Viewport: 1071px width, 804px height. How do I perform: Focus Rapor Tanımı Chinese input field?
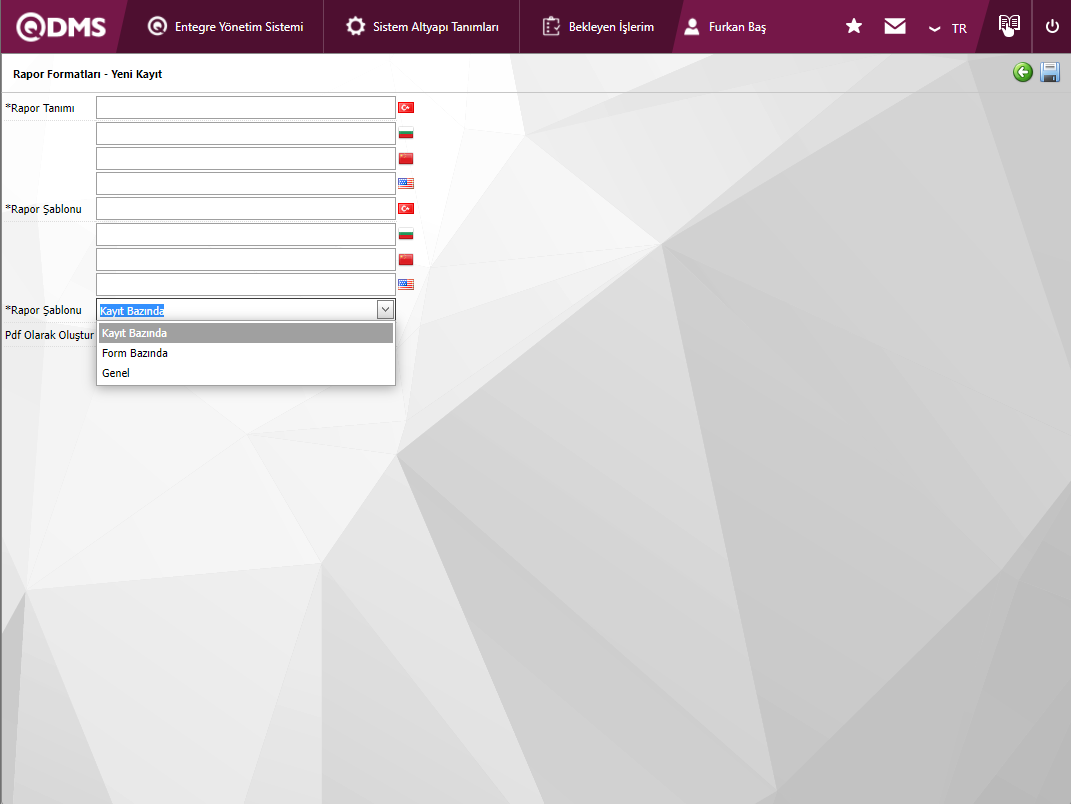pos(246,158)
